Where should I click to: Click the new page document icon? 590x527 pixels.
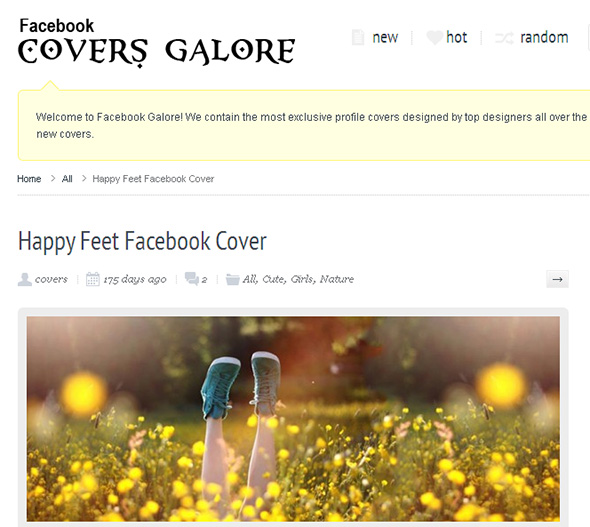(358, 37)
